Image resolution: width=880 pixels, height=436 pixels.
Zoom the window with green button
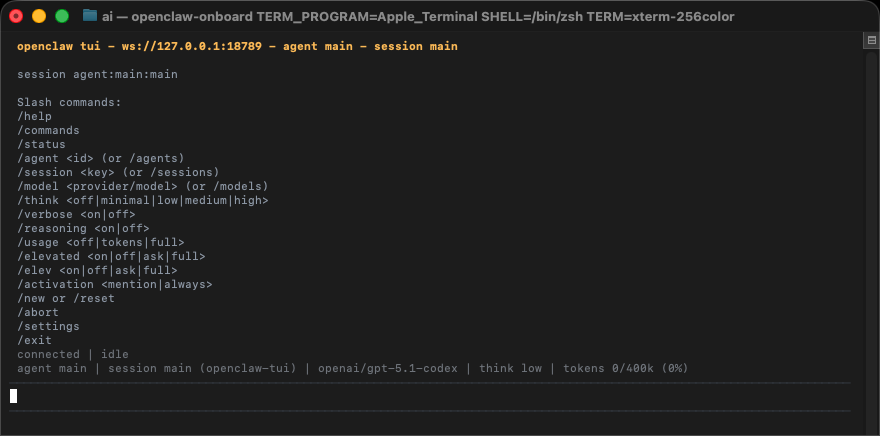62,16
